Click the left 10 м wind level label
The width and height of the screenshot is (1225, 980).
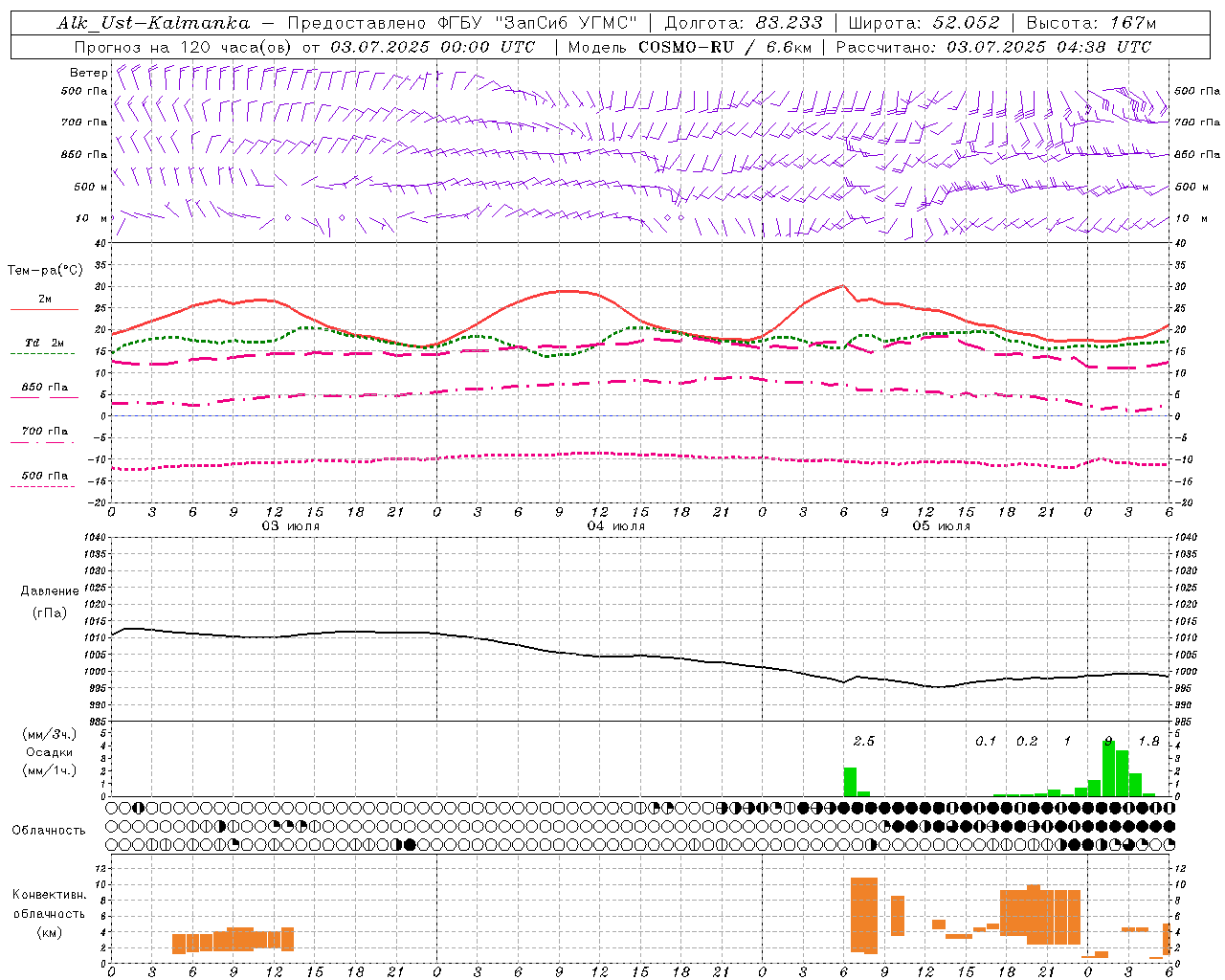92,219
